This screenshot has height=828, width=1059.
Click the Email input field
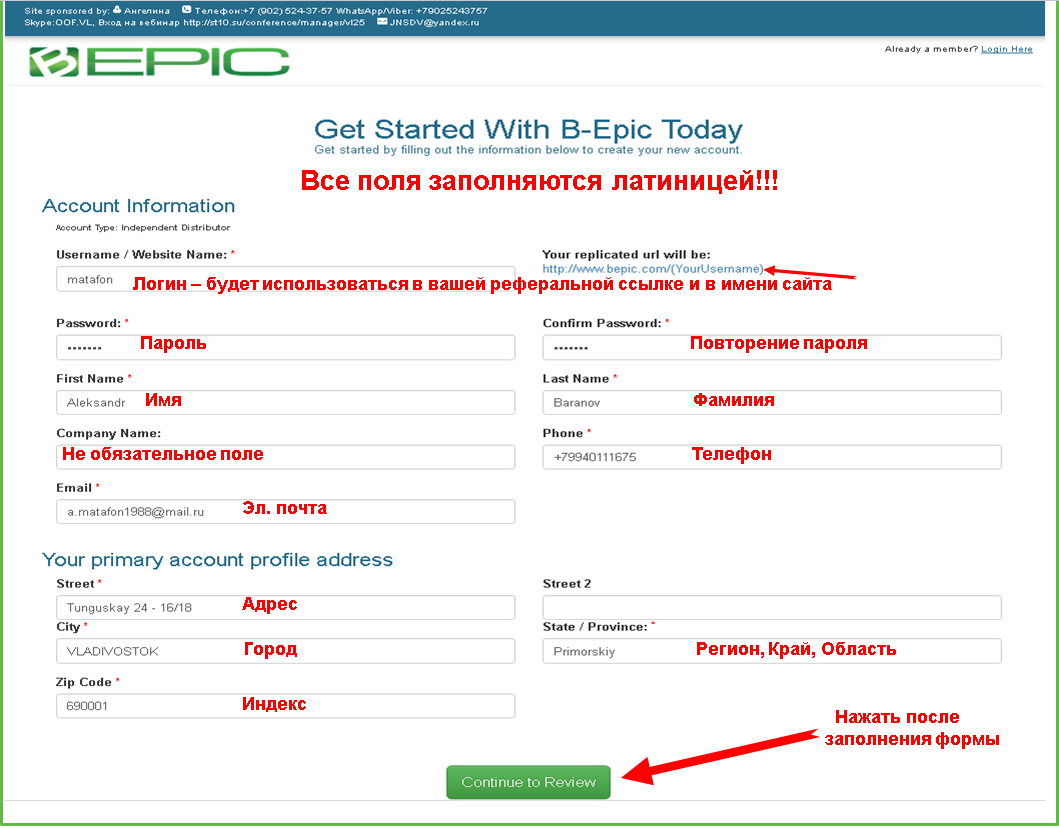pyautogui.click(x=285, y=512)
